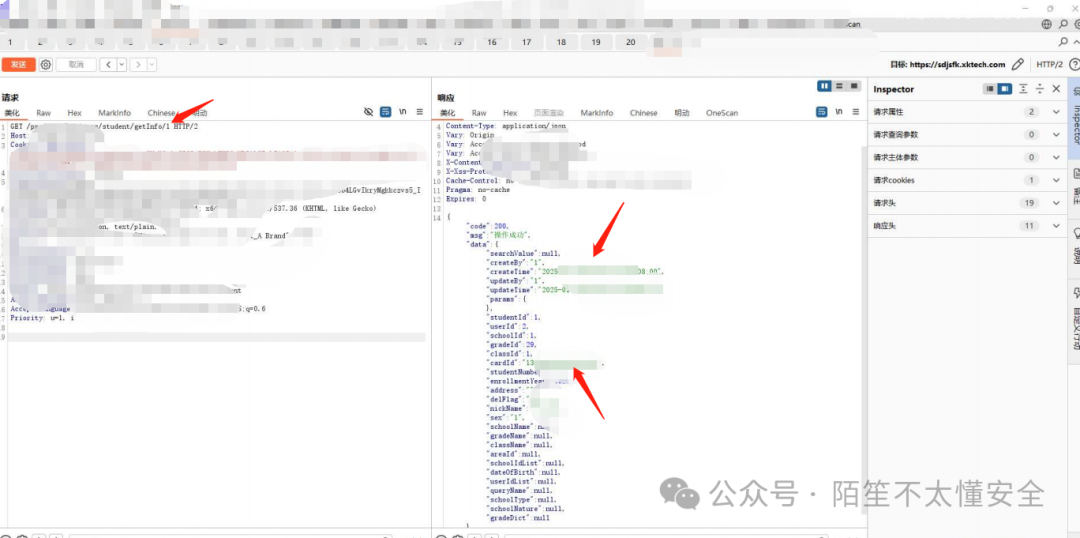The width and height of the screenshot is (1080, 538).
Task: Click the Pragma: no-cache response header
Action: pos(477,189)
